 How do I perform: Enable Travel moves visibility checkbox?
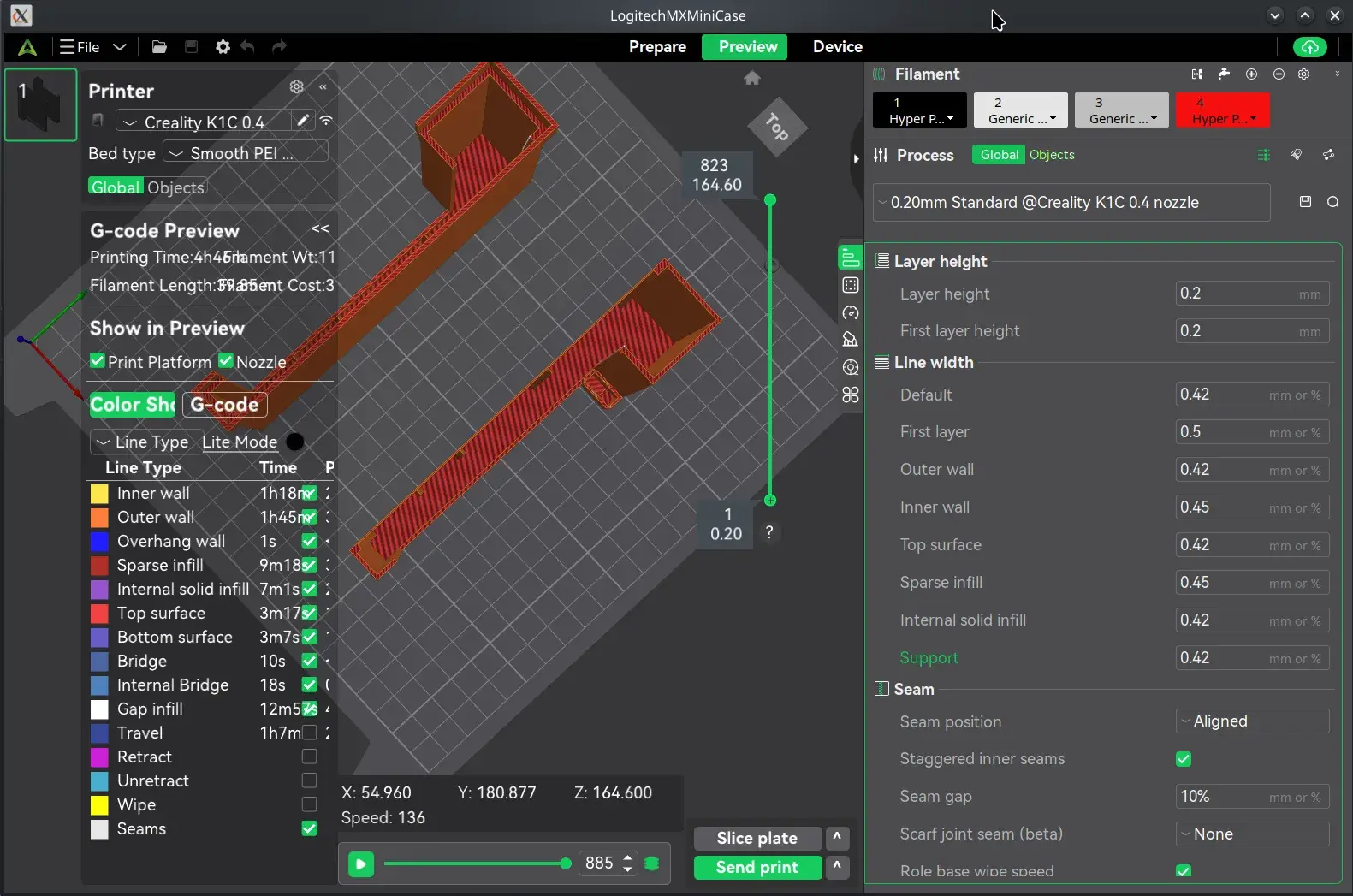[x=310, y=733]
